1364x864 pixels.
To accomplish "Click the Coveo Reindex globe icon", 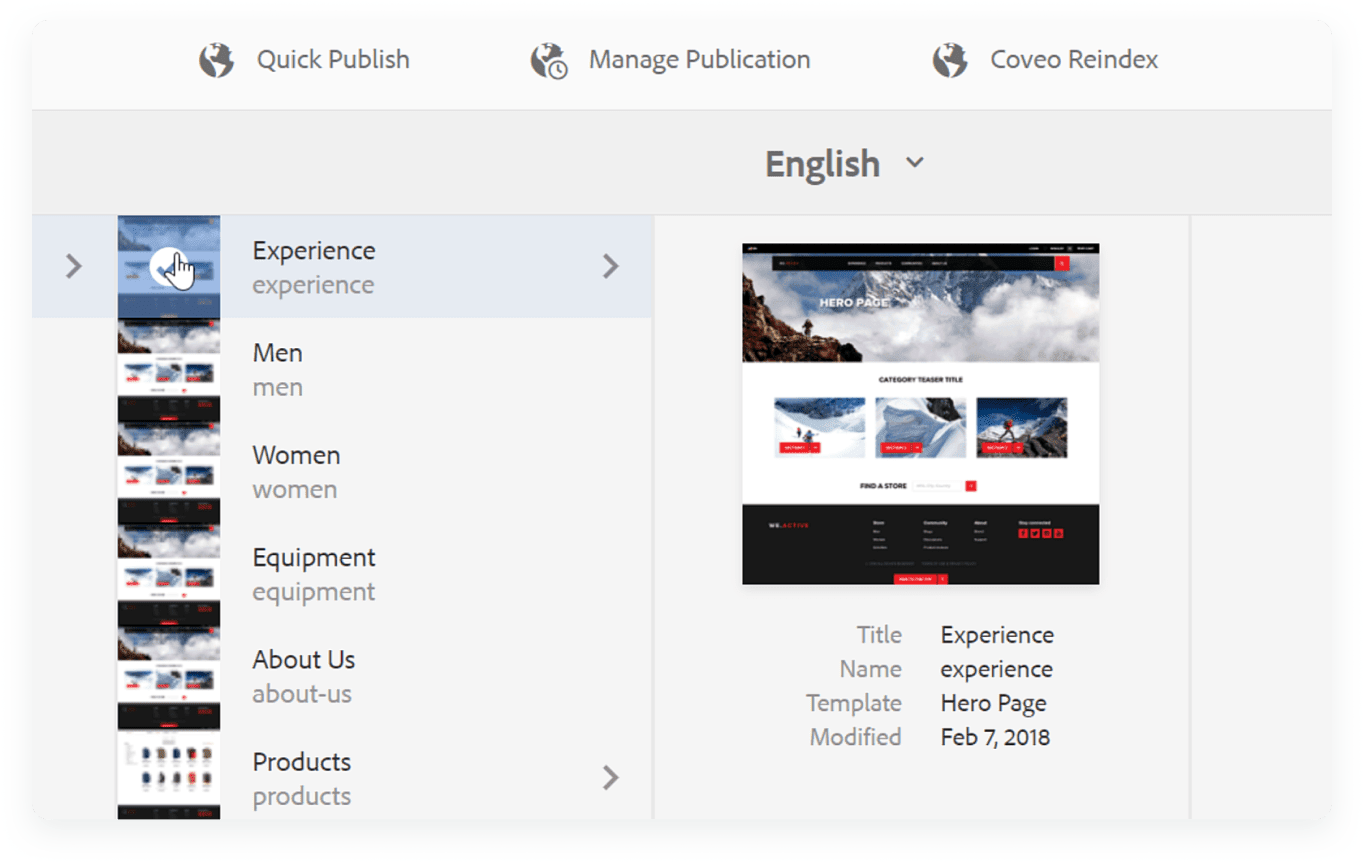I will pyautogui.click(x=950, y=60).
